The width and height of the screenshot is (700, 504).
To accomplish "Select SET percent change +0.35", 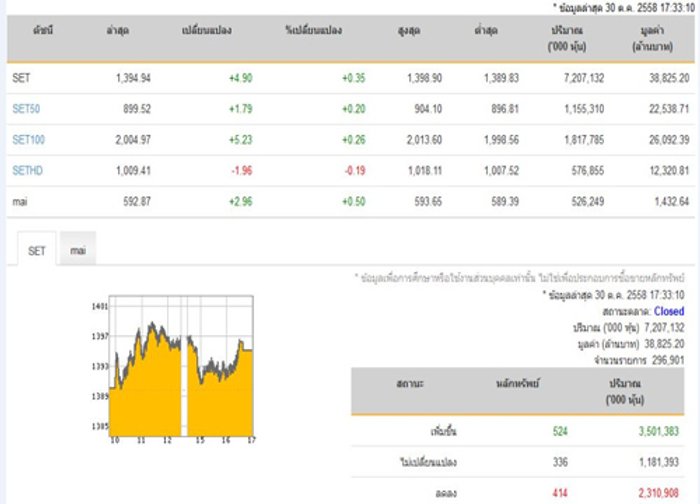I will (x=354, y=78).
